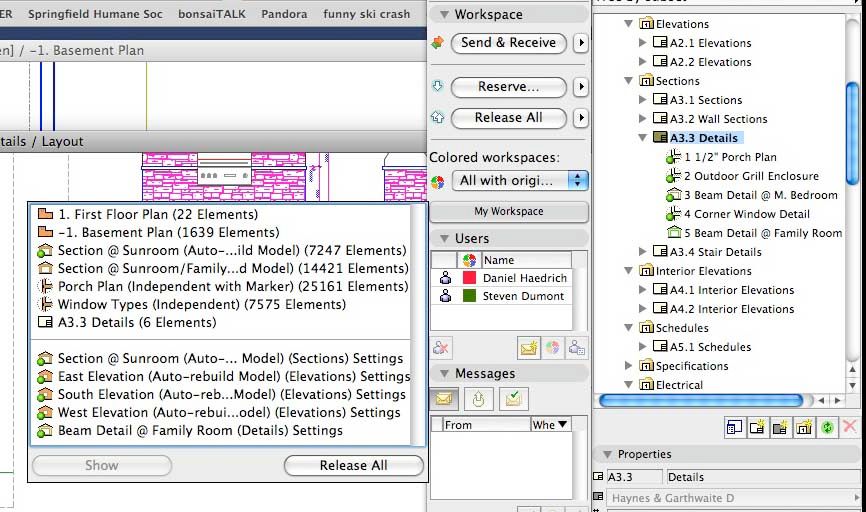This screenshot has width=866, height=512.
Task: Select '2 Outdoor Grill Enclosure' in the navigator
Action: coord(751,176)
